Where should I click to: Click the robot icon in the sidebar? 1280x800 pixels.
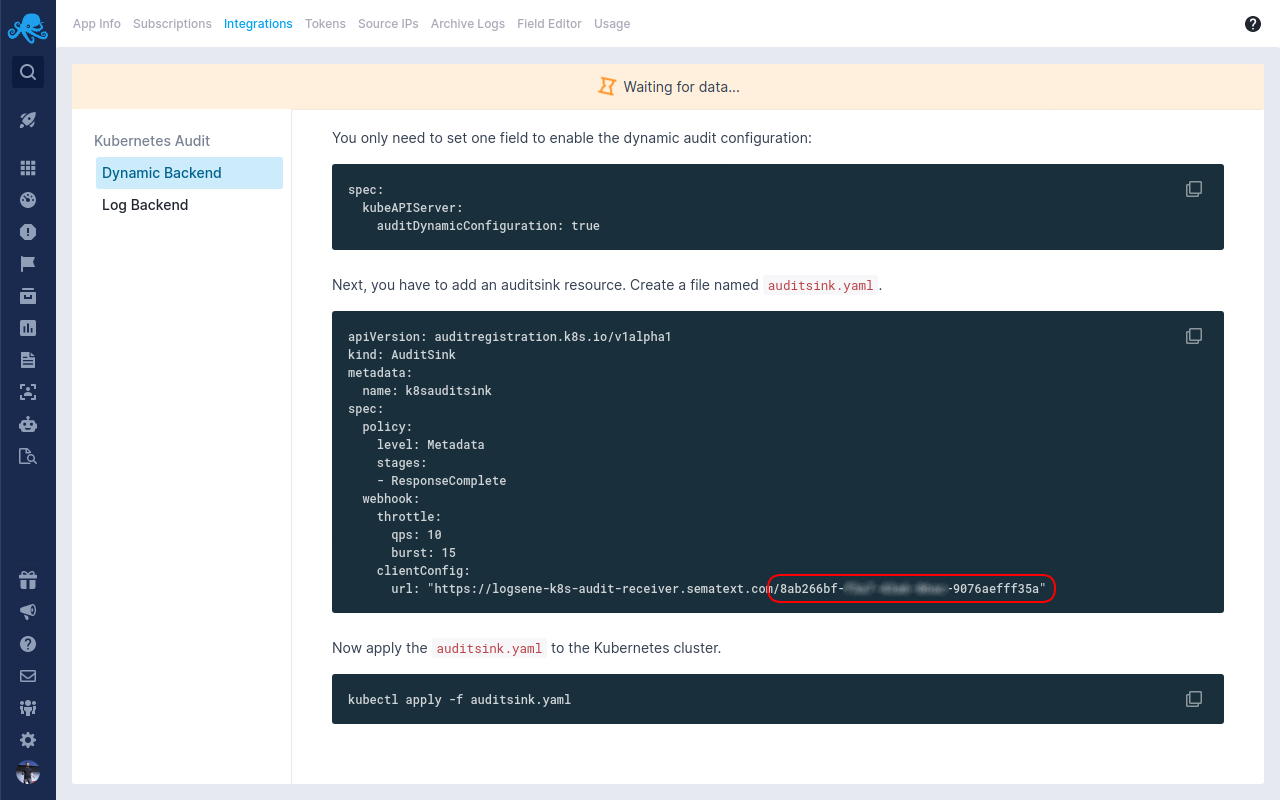[28, 424]
